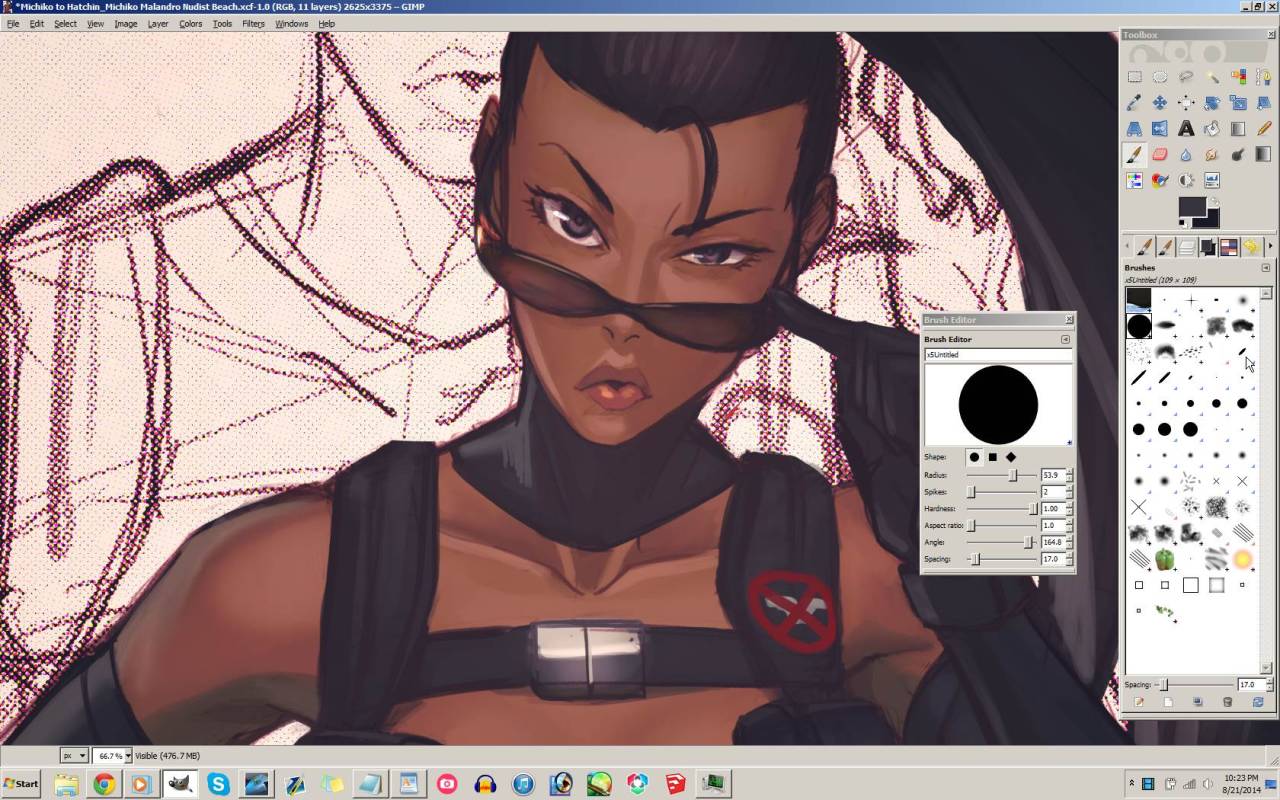Switch to the Layers dock tab
Viewport: 1280px width, 800px height.
pos(1186,246)
